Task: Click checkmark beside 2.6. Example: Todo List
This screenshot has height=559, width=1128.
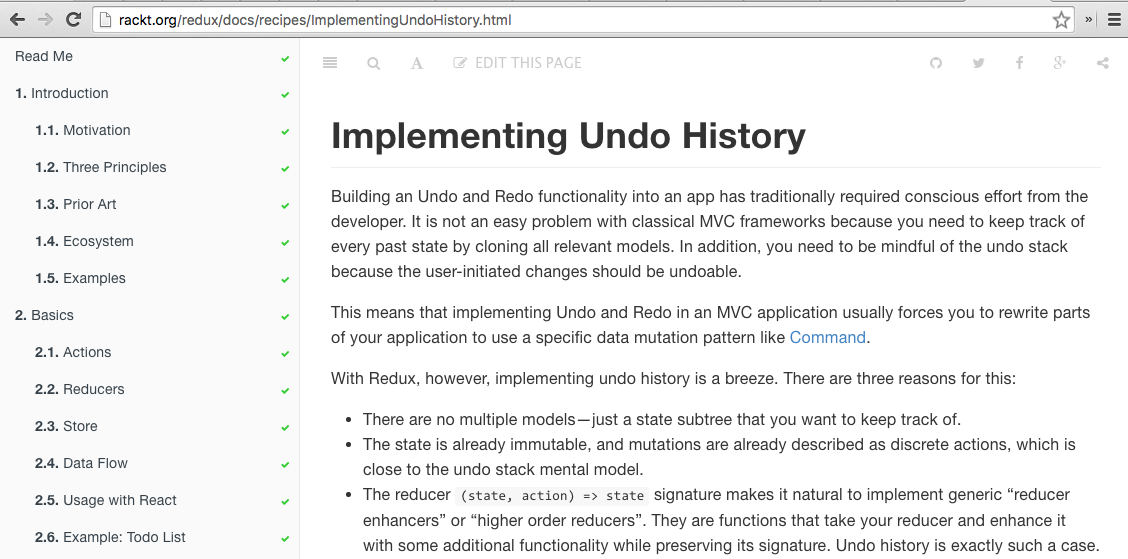Action: [x=286, y=540]
